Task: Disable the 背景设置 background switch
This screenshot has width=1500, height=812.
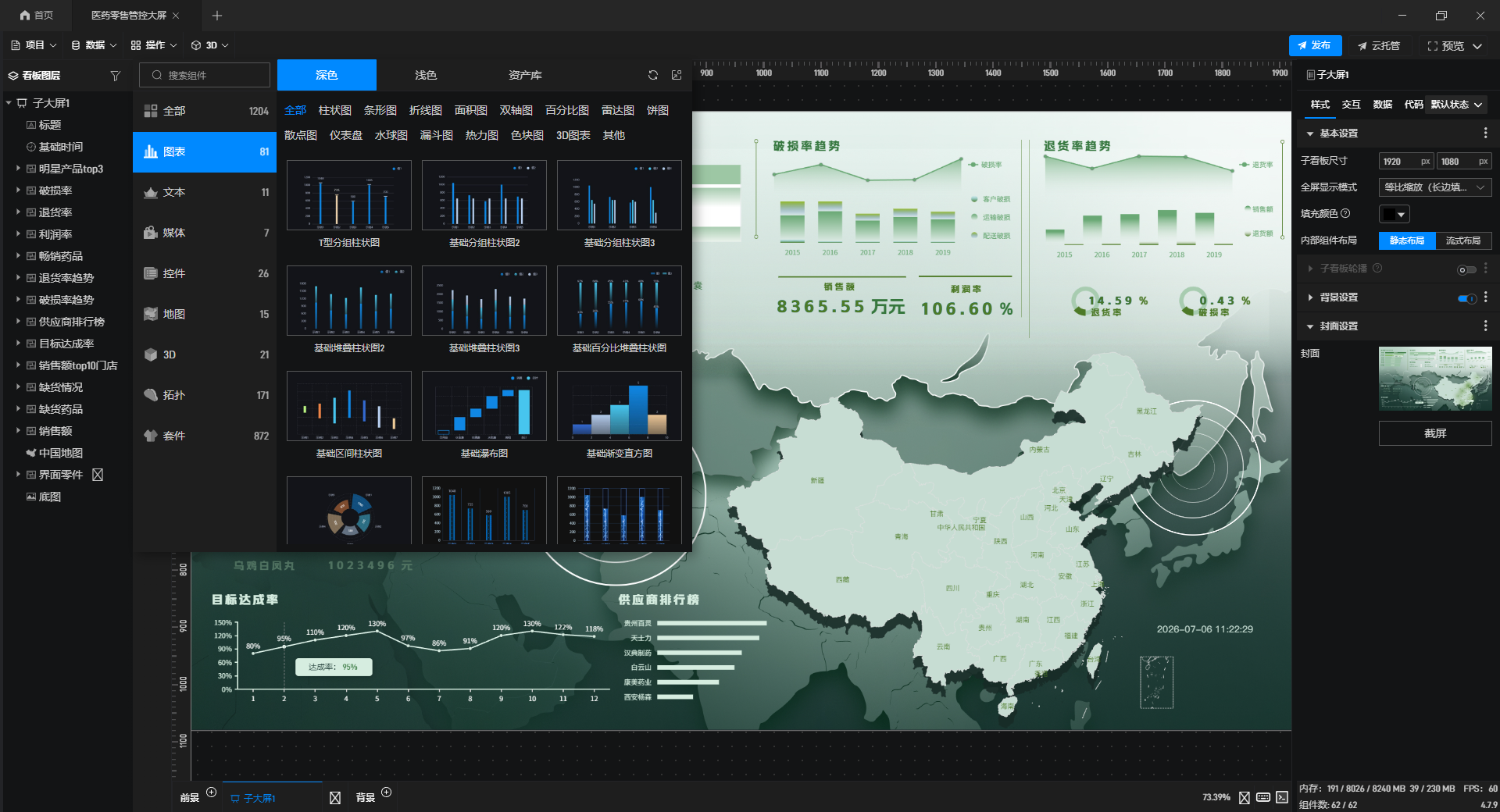Action: coord(1466,298)
